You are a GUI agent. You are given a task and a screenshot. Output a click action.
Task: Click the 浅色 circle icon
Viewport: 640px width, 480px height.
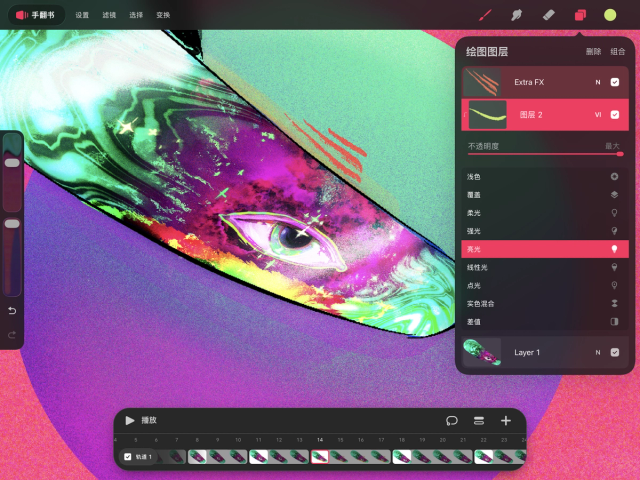(614, 176)
